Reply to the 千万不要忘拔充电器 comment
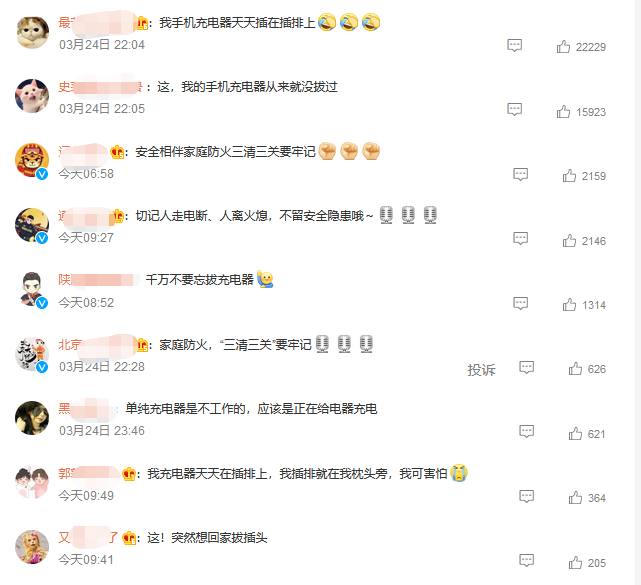This screenshot has height=585, width=641. [x=520, y=303]
